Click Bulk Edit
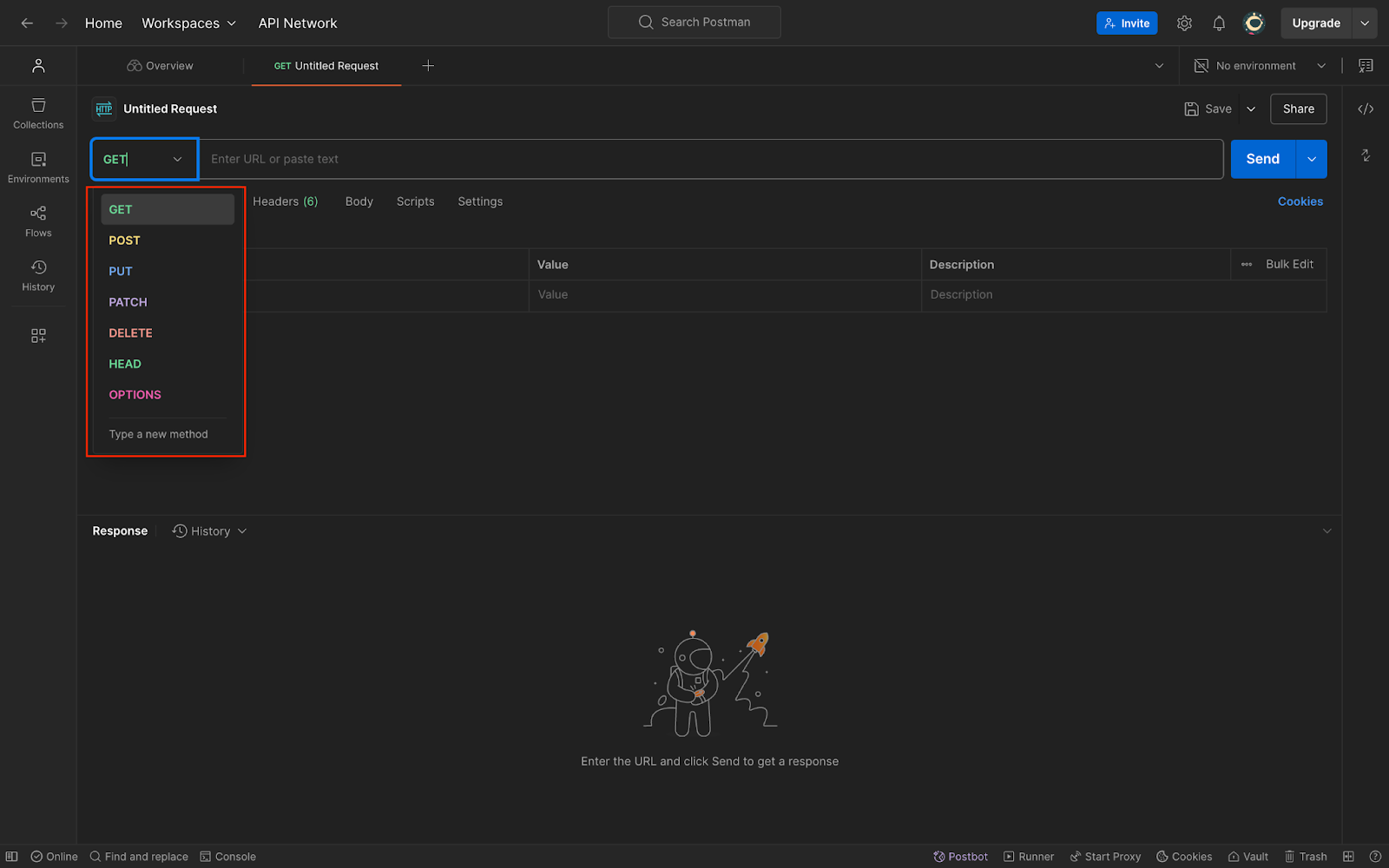 (x=1289, y=264)
